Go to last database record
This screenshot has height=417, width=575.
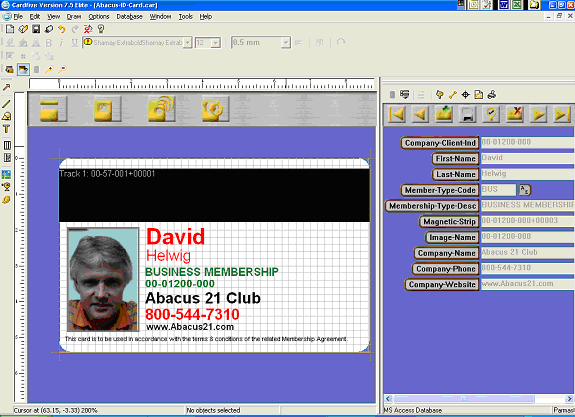[x=562, y=114]
